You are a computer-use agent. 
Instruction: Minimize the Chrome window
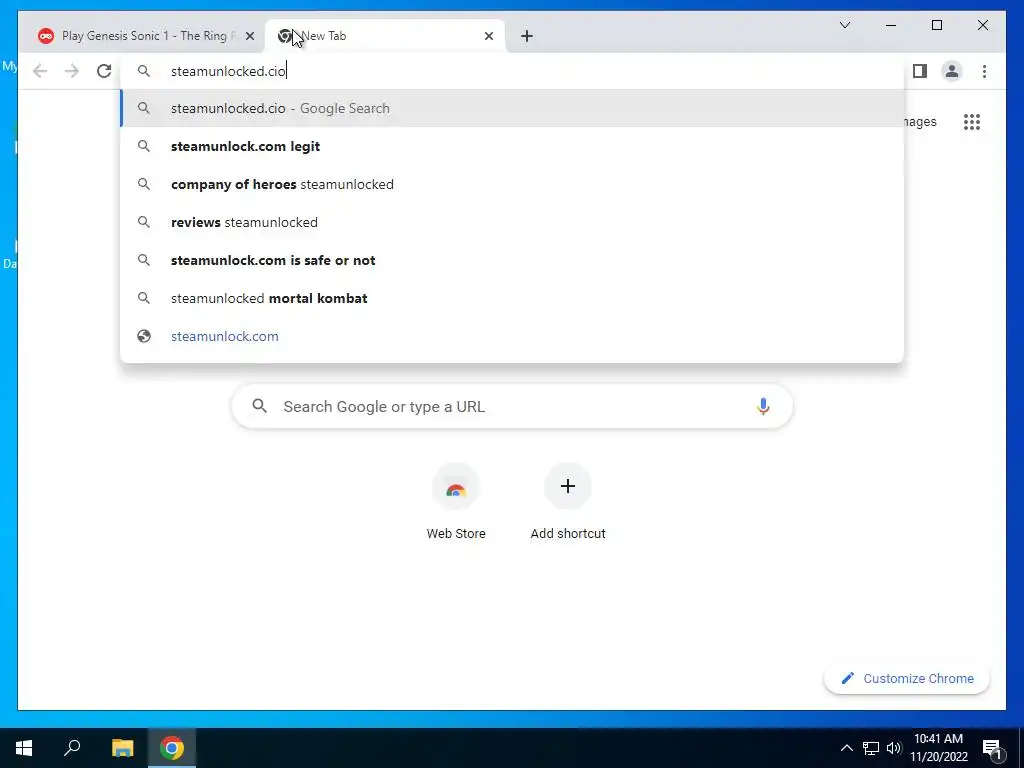coord(891,25)
